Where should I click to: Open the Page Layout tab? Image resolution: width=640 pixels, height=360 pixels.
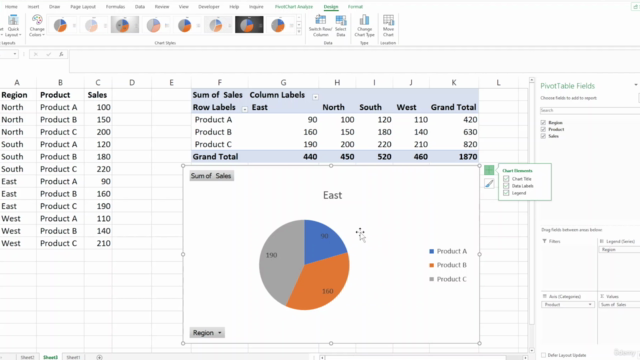pos(83,7)
